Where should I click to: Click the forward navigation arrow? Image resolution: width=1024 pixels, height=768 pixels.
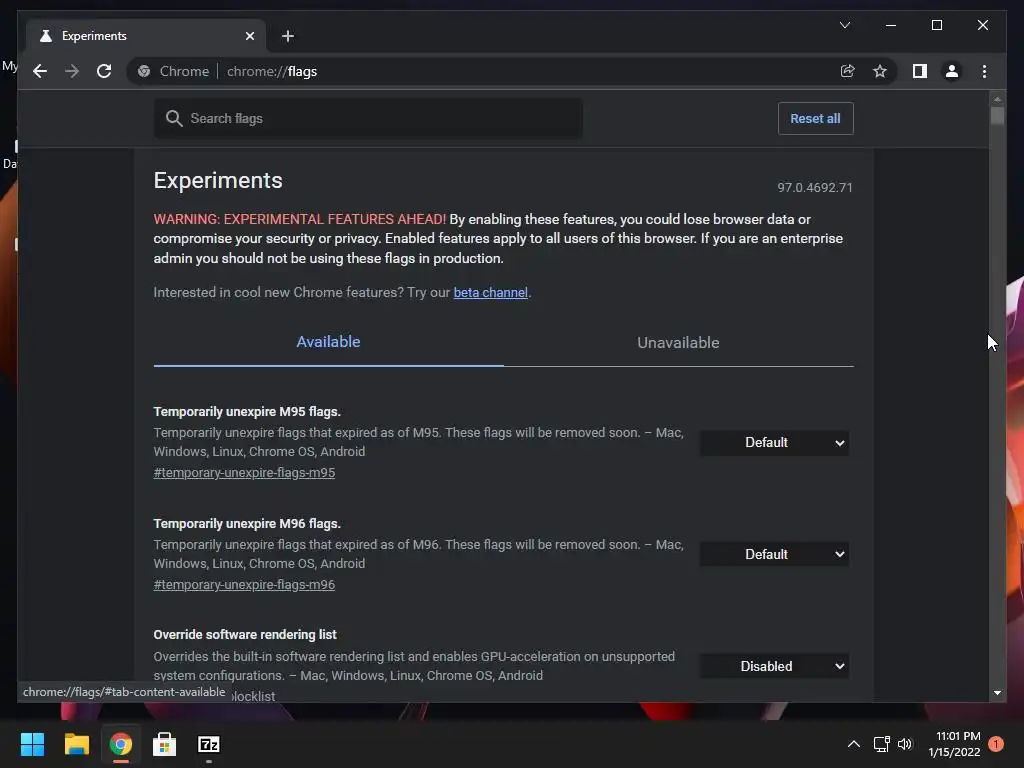72,71
